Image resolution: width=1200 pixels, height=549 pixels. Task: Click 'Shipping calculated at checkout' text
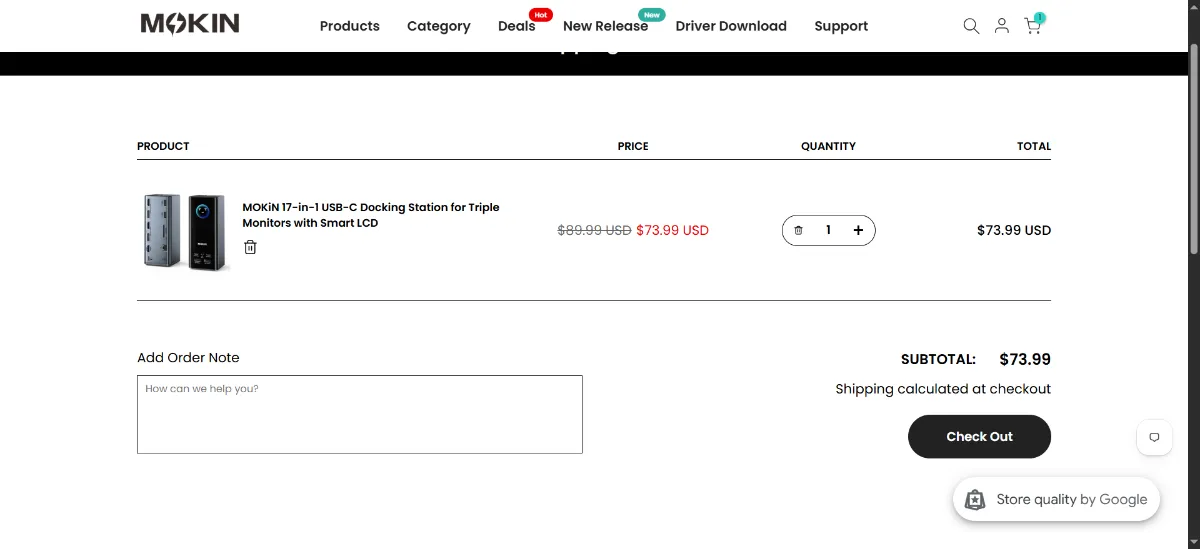(x=943, y=389)
